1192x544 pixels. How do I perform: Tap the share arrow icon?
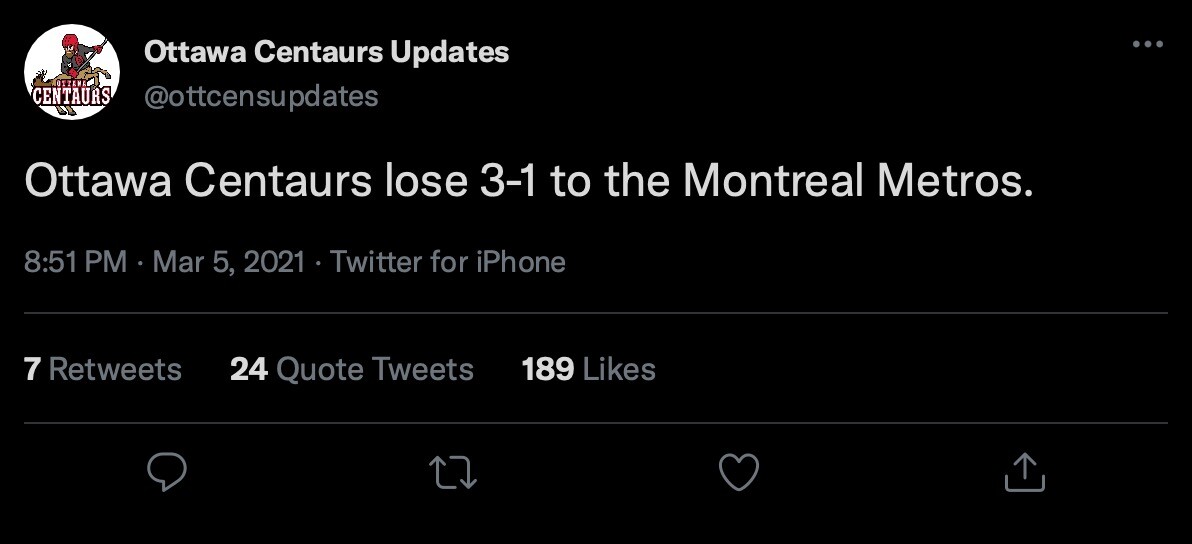click(1024, 472)
